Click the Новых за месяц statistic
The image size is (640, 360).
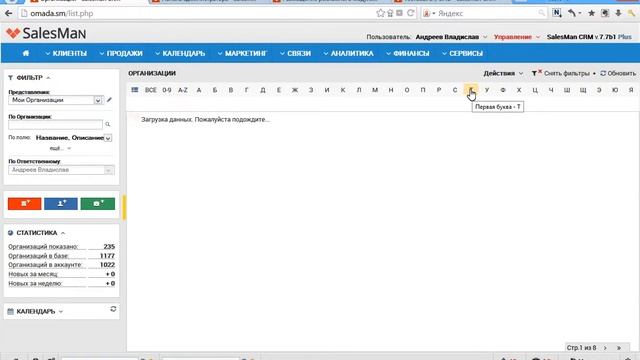click(61, 274)
